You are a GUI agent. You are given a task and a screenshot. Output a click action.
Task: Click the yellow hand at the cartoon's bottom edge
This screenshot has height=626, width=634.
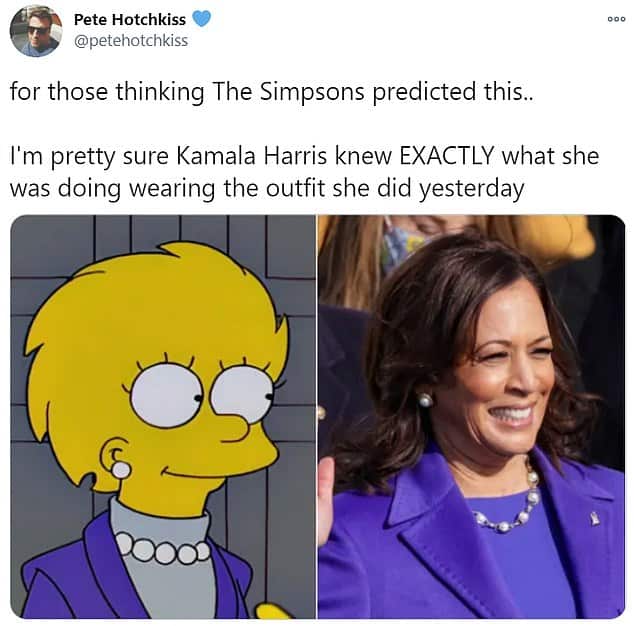tap(273, 611)
